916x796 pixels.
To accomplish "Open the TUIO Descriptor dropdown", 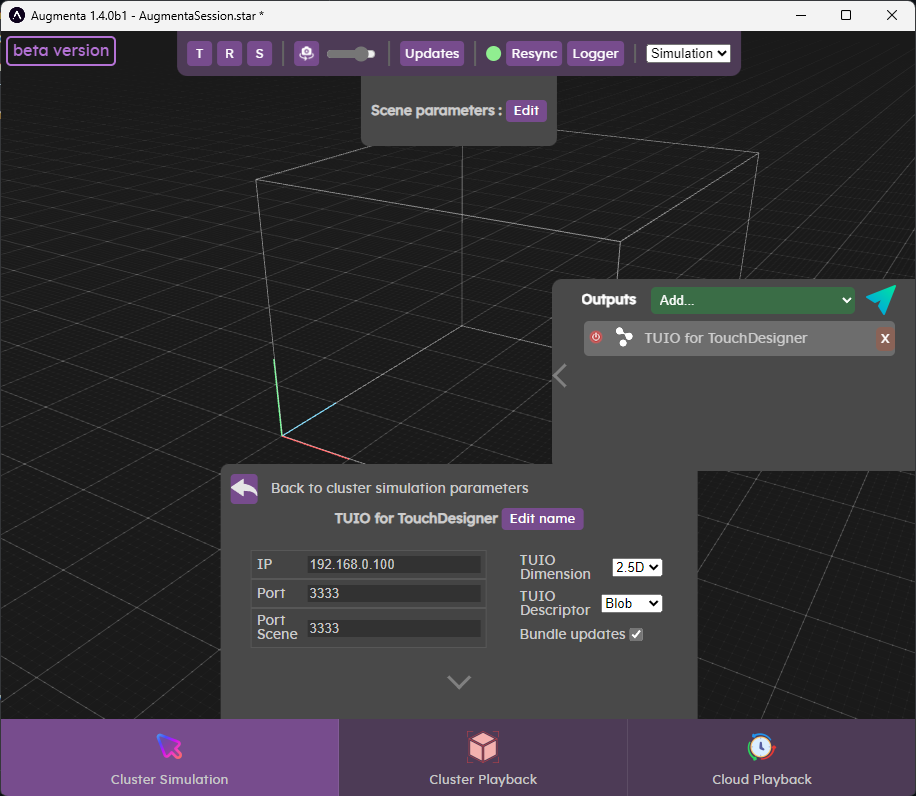I will (x=632, y=603).
